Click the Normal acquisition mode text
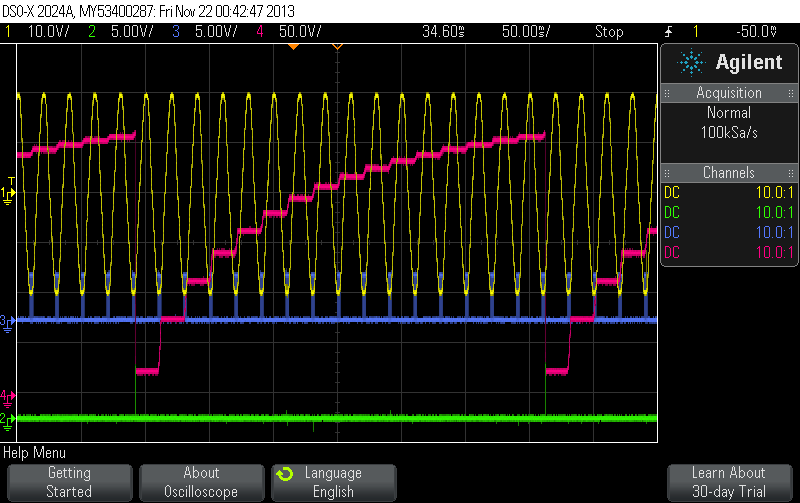Viewport: 800px width, 503px height. pyautogui.click(x=729, y=113)
